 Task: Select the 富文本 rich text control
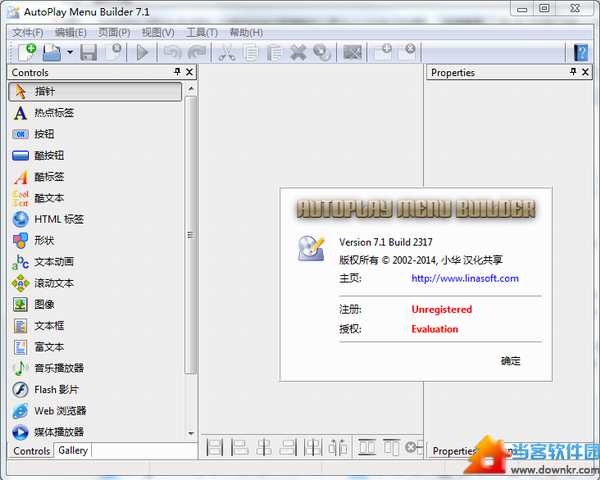[95, 347]
